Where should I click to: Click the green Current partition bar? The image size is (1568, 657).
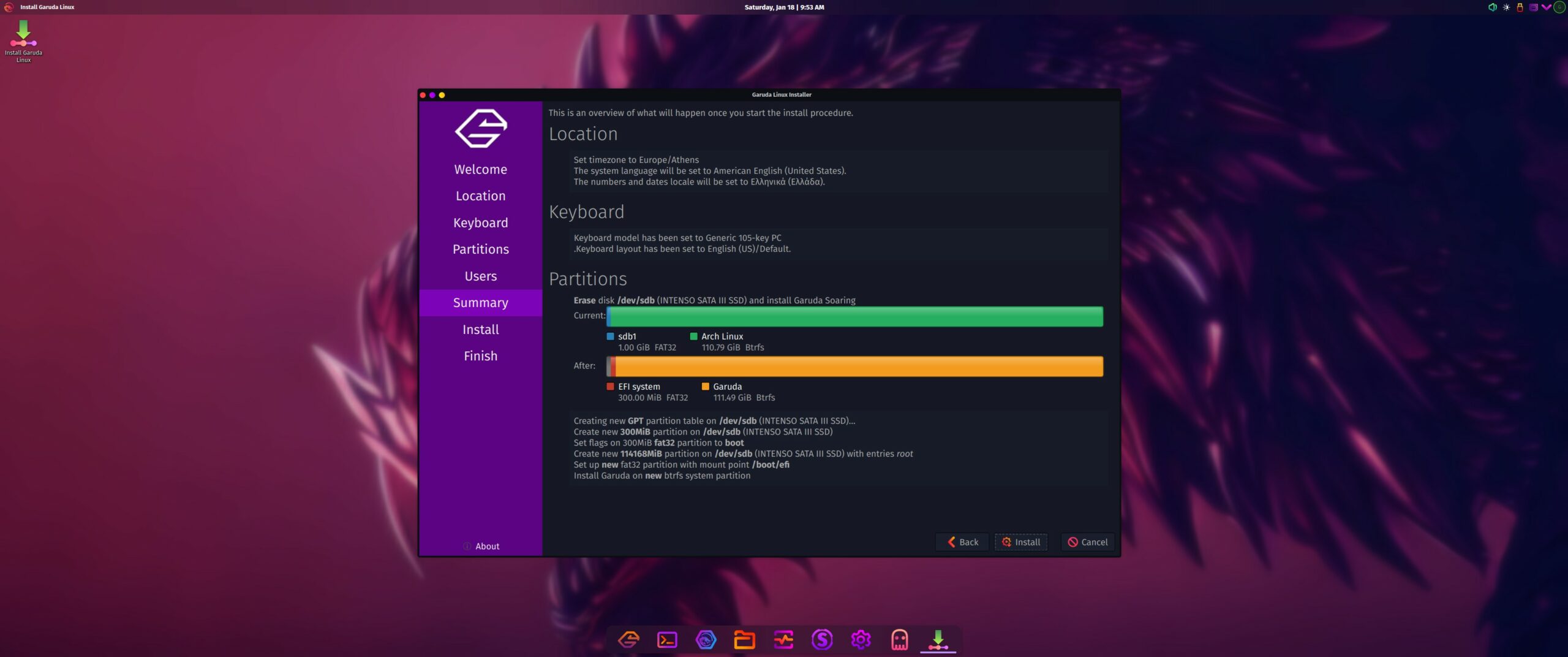pos(856,316)
